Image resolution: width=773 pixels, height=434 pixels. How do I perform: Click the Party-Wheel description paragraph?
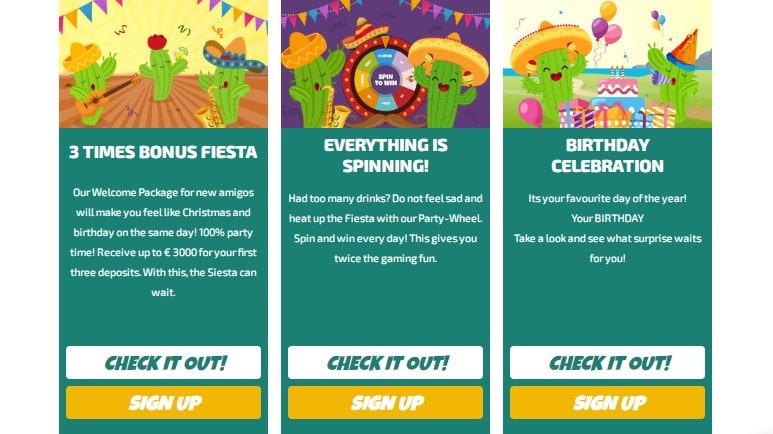click(385, 228)
